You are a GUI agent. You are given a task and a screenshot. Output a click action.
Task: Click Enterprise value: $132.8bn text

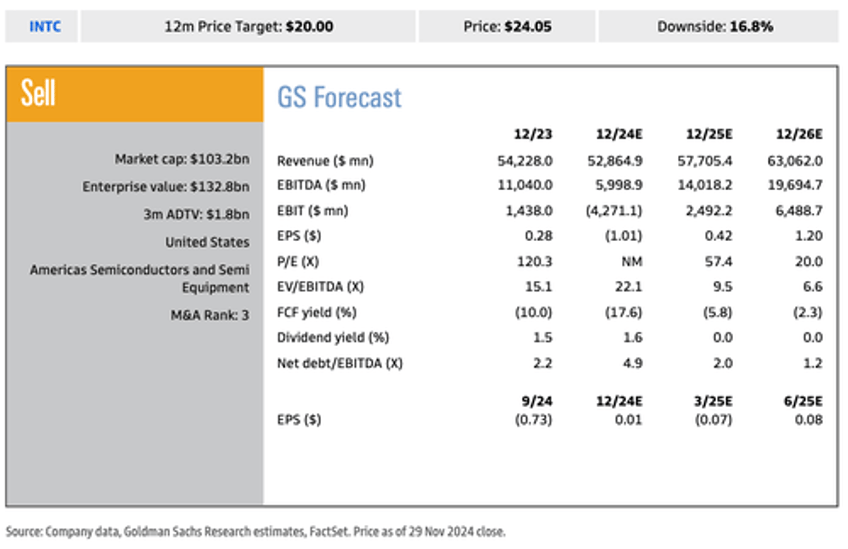pyautogui.click(x=165, y=187)
